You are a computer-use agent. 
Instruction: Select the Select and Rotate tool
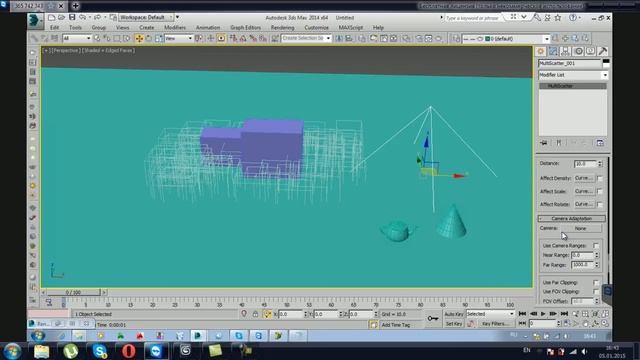[x=149, y=38]
